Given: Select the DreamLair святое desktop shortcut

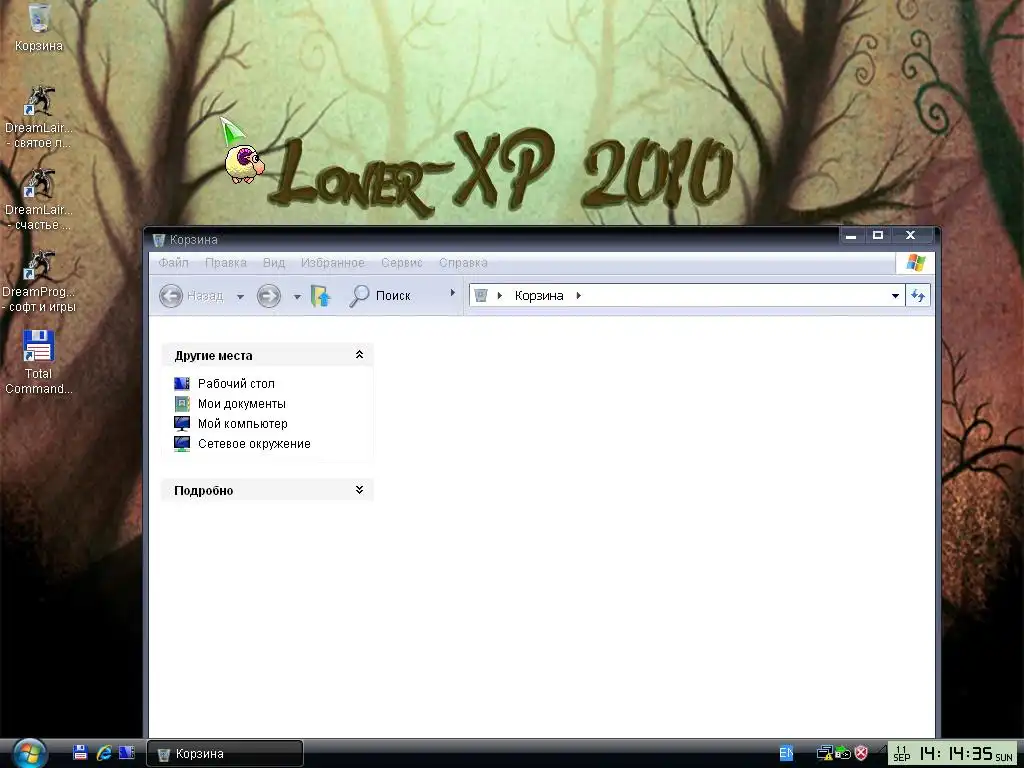Looking at the screenshot, I should [39, 116].
